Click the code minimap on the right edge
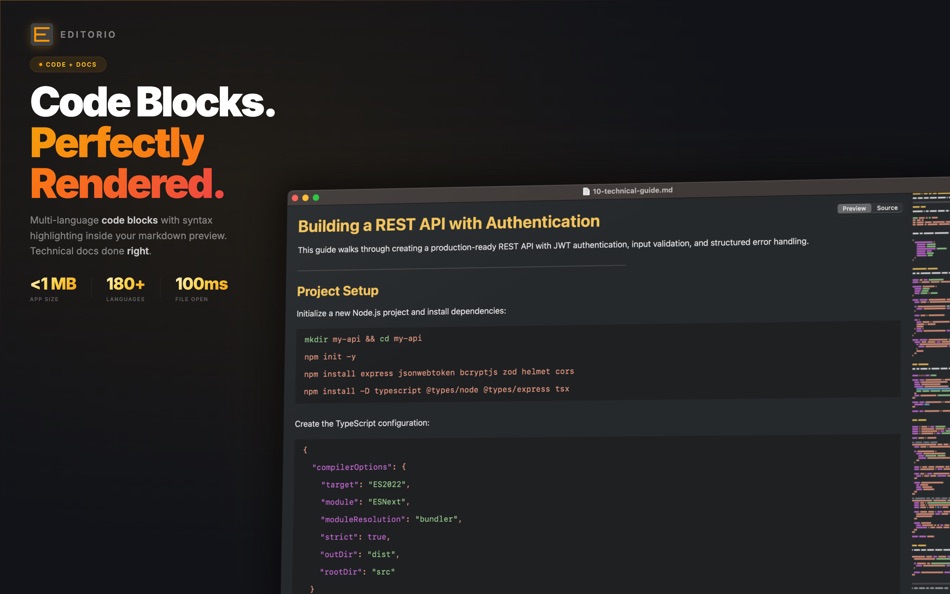The height and width of the screenshot is (594, 950). click(931, 393)
